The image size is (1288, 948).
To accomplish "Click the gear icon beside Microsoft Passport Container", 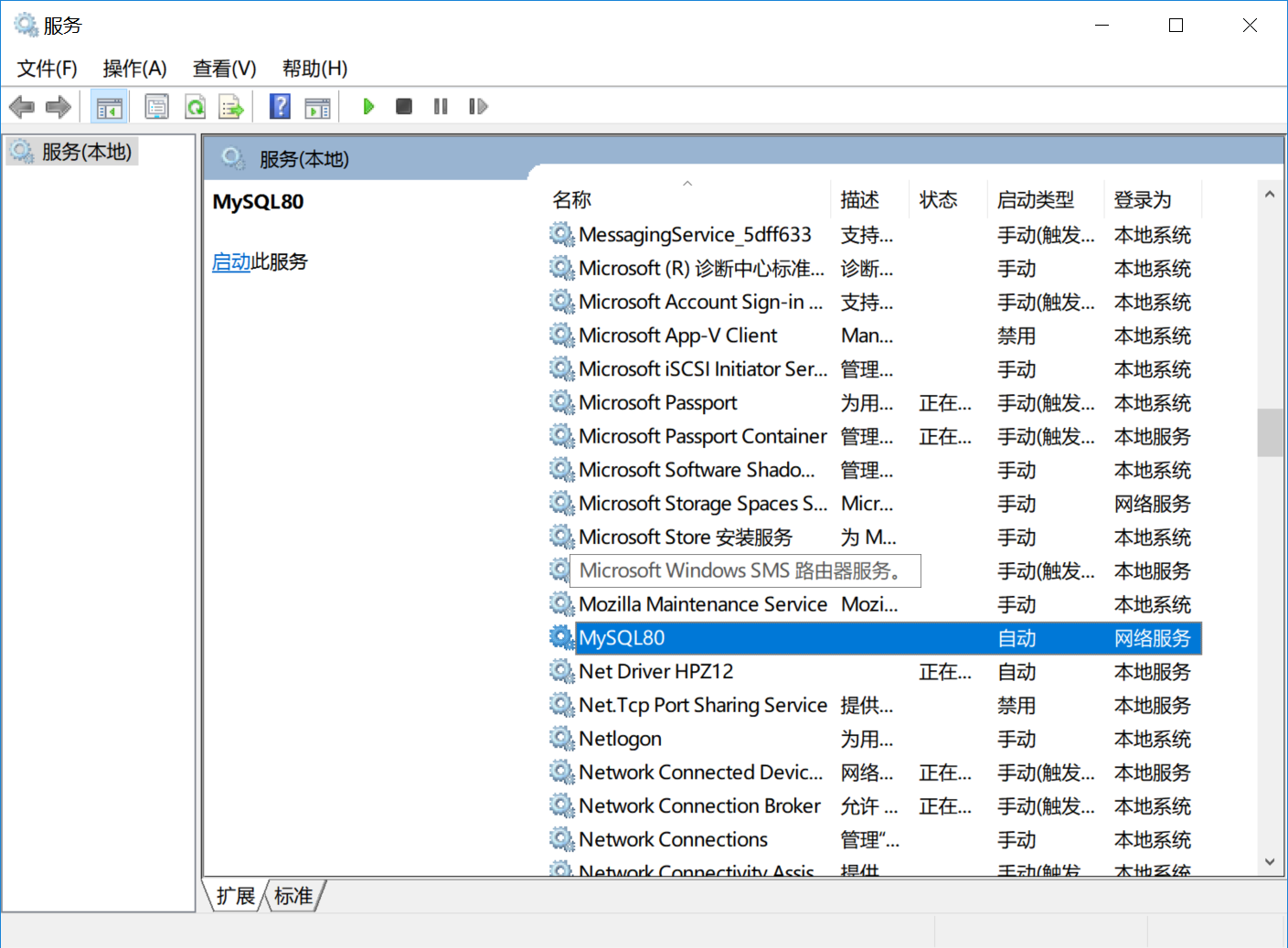I will tap(561, 436).
